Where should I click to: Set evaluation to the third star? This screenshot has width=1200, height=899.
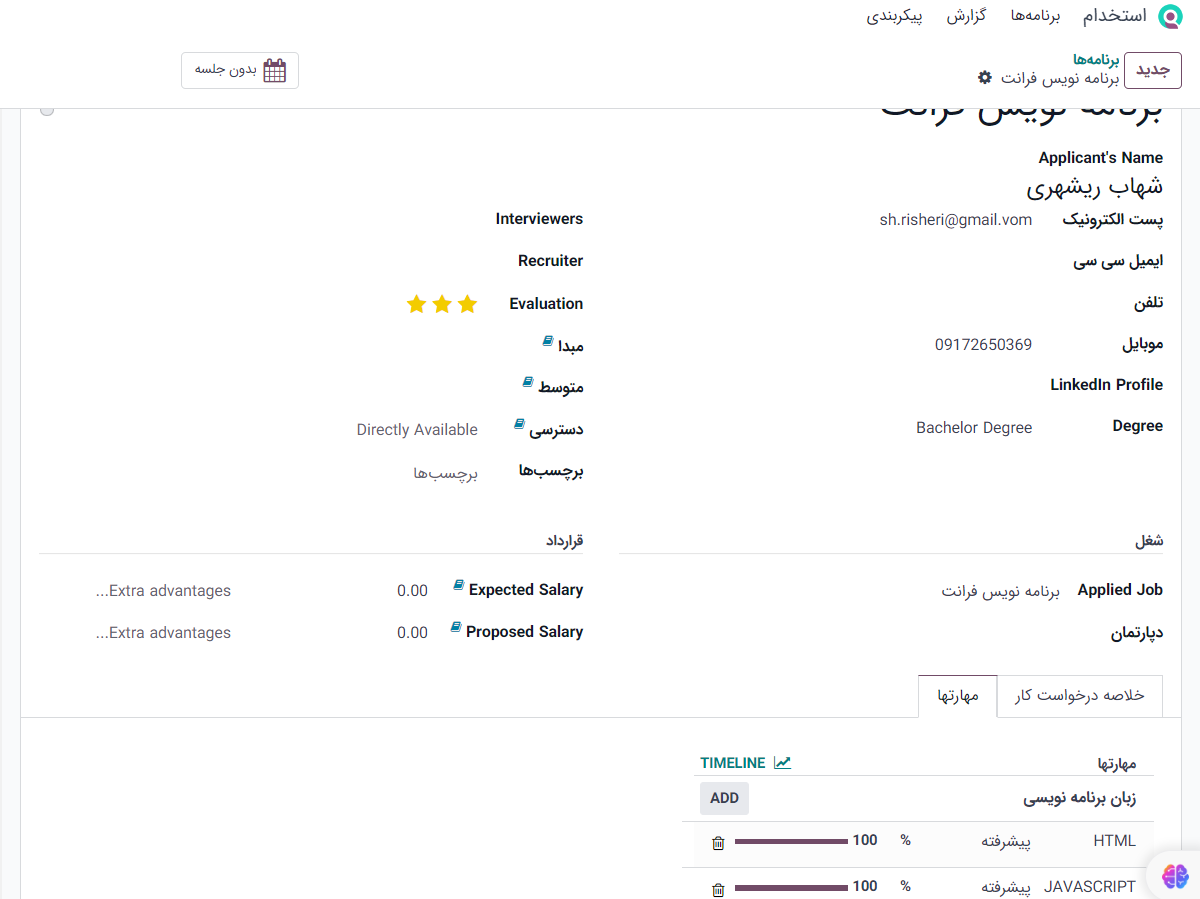click(416, 304)
